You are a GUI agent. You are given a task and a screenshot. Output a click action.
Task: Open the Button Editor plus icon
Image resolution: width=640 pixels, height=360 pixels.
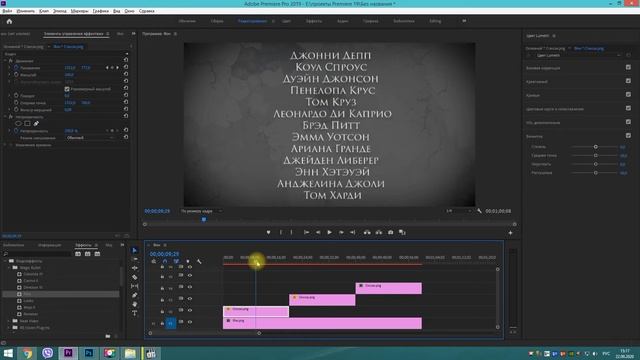click(510, 233)
